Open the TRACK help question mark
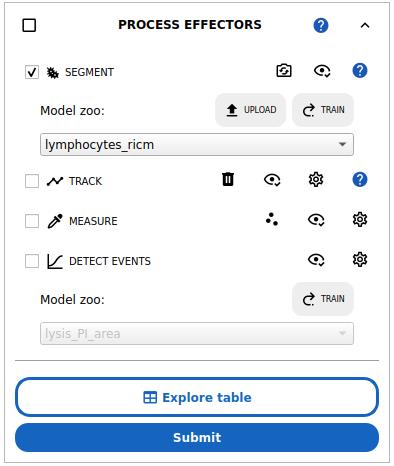This screenshot has width=394, height=466. pyautogui.click(x=360, y=180)
